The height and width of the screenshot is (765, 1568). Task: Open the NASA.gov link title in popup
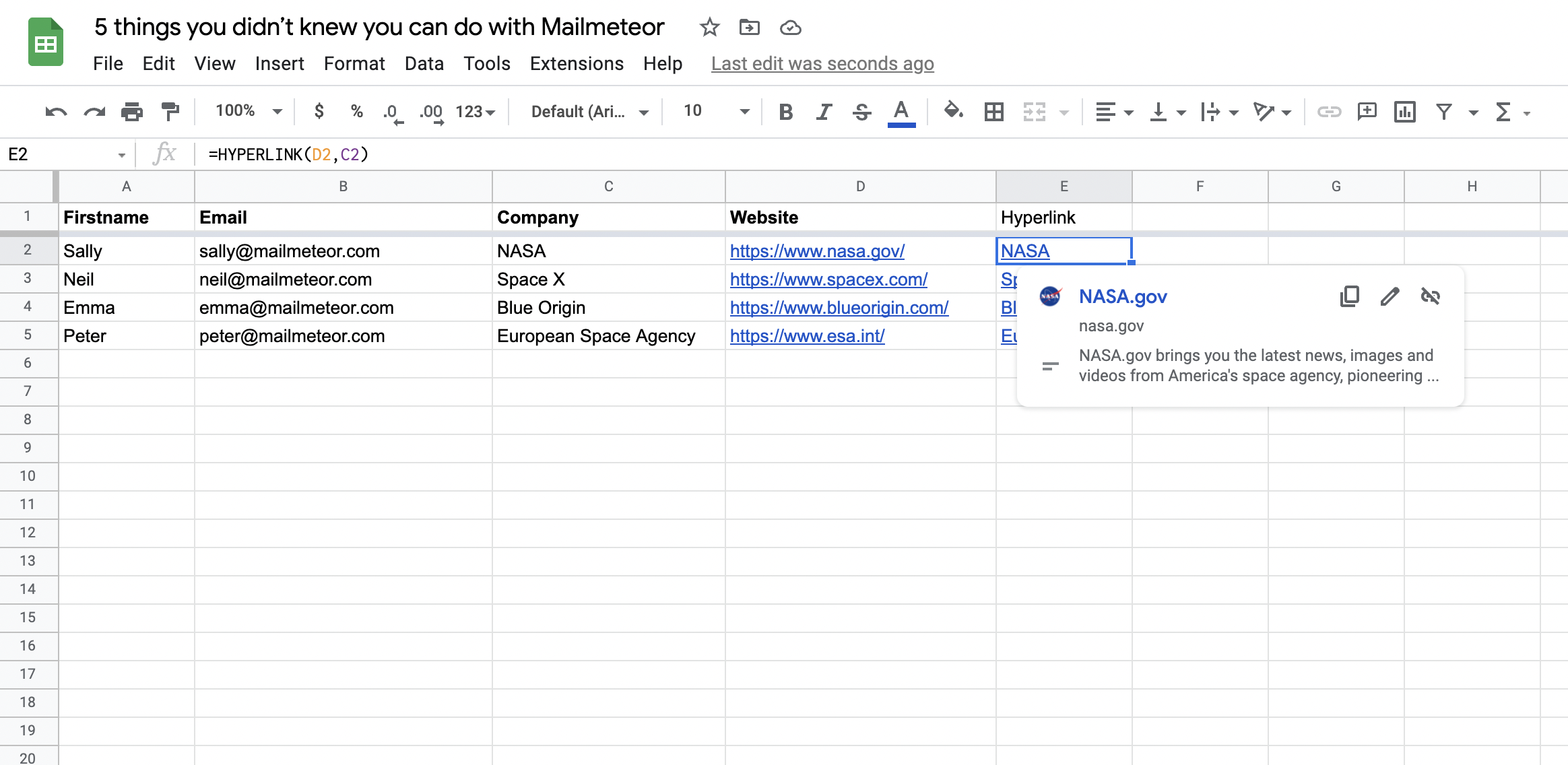[1123, 296]
